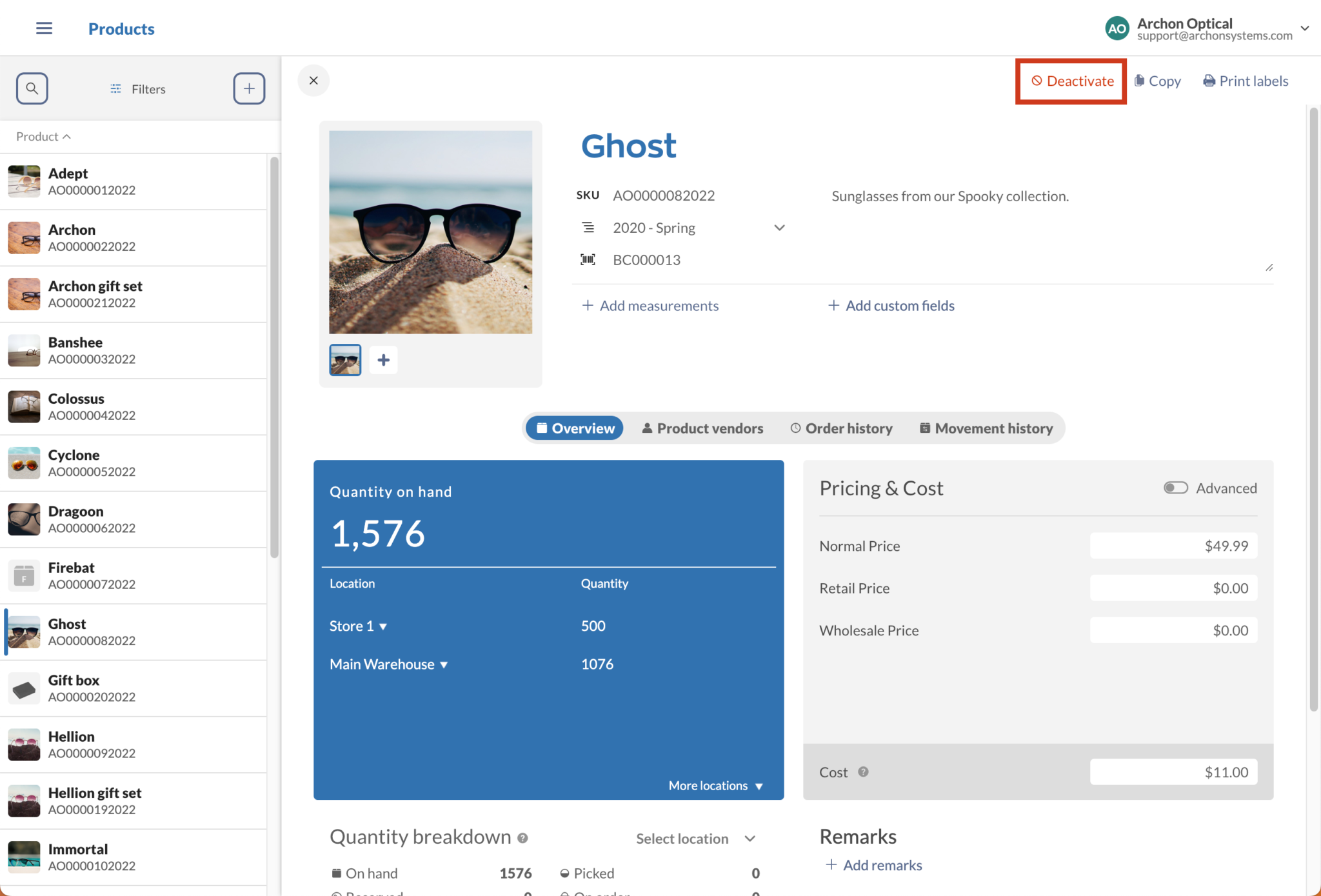Deactivate the Ghost product
Viewport: 1321px width, 896px height.
coord(1071,81)
